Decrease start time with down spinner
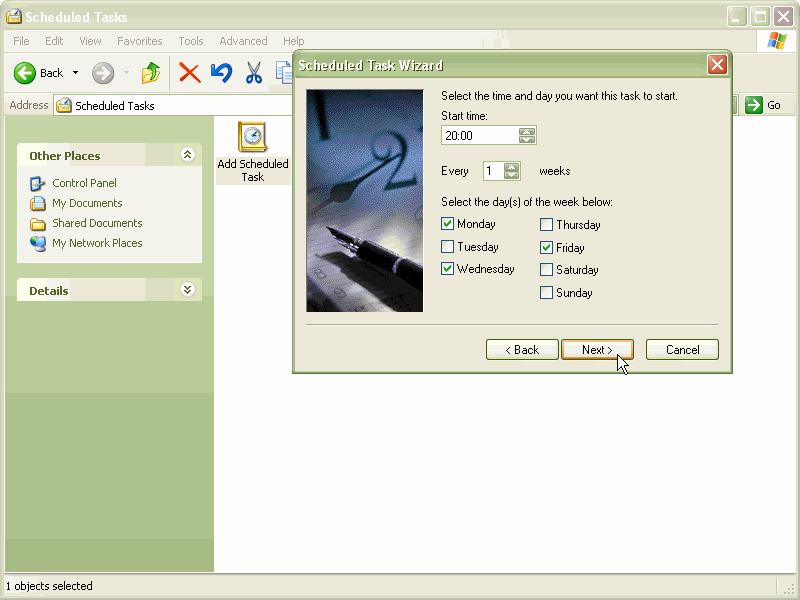800x600 pixels. [x=527, y=139]
